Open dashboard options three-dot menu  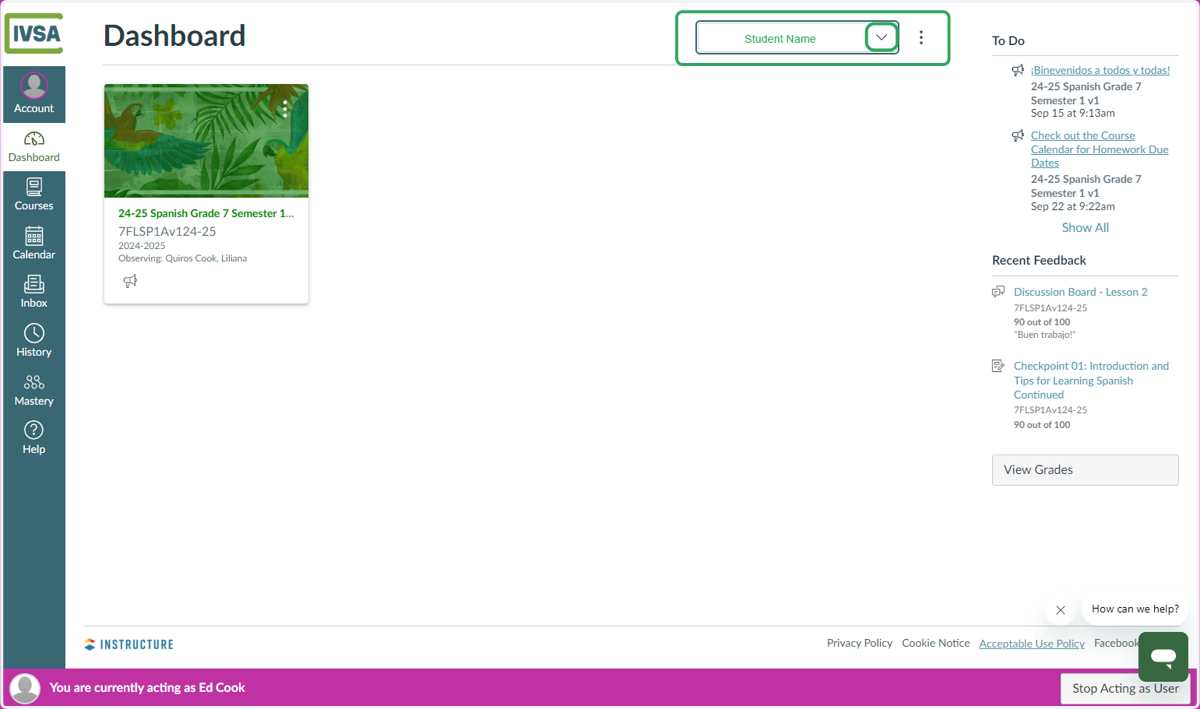pos(921,38)
